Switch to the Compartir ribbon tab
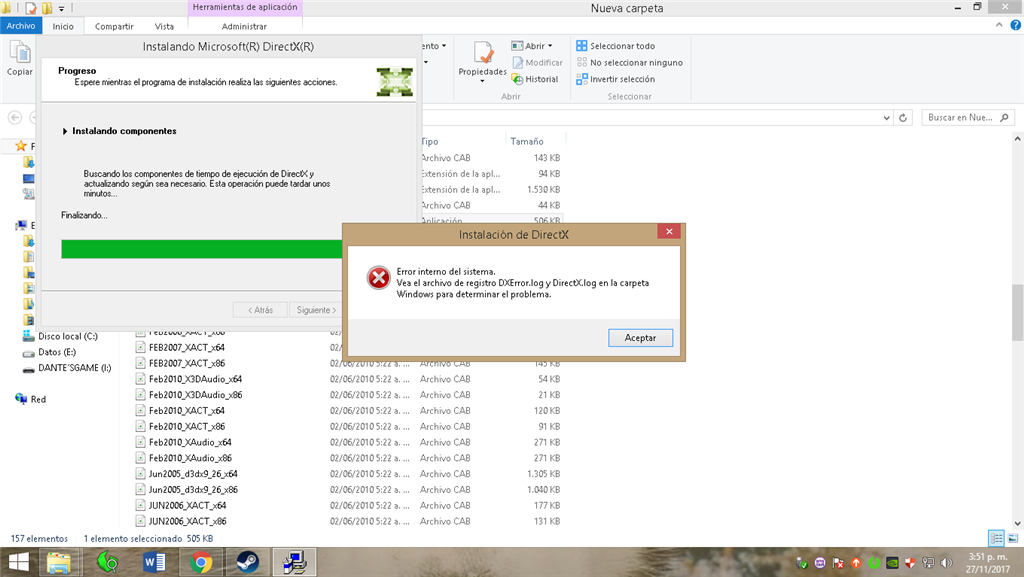Screen dimensions: 1024x577 (x=114, y=26)
